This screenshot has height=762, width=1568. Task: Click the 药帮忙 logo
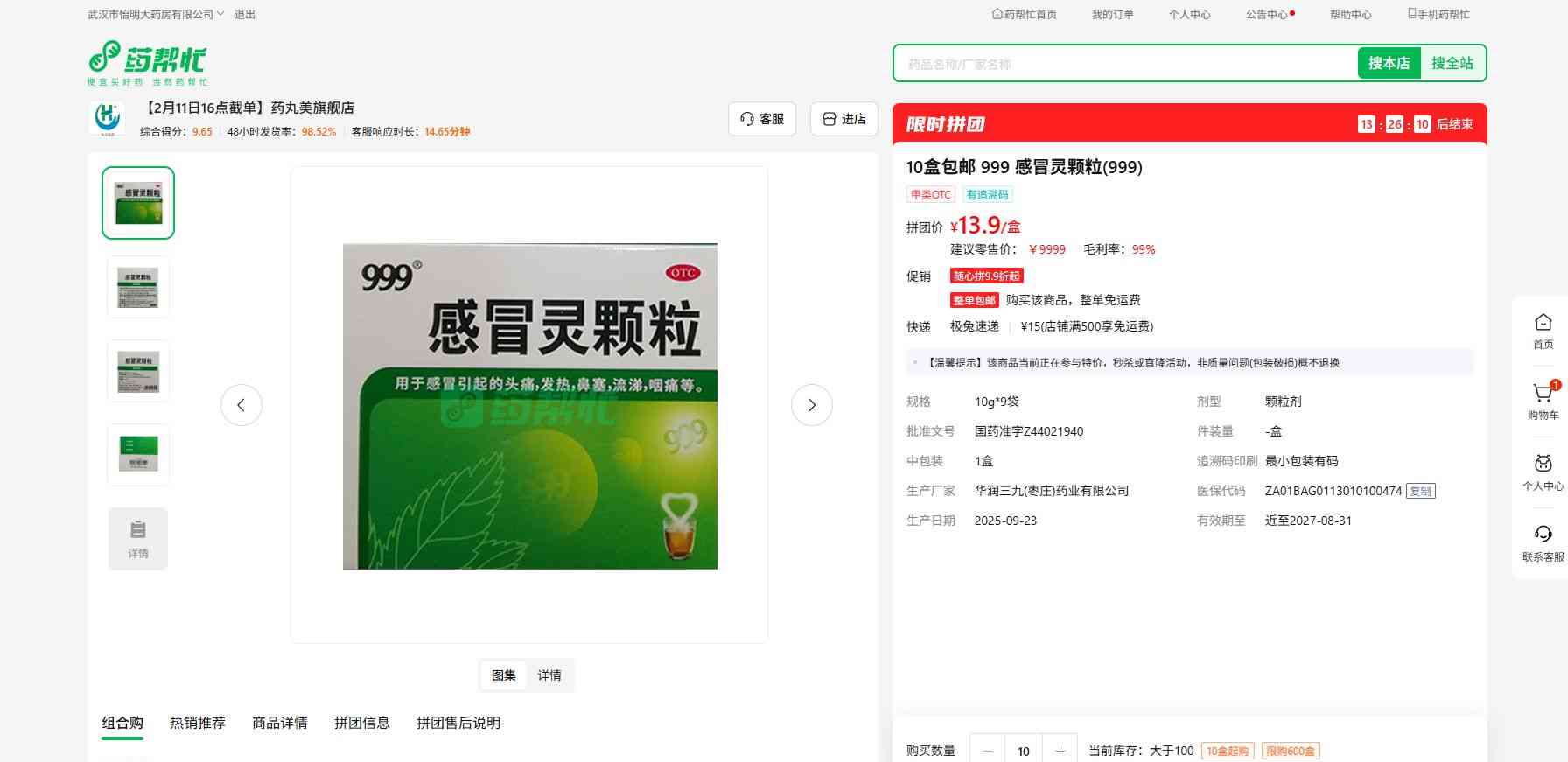147,63
